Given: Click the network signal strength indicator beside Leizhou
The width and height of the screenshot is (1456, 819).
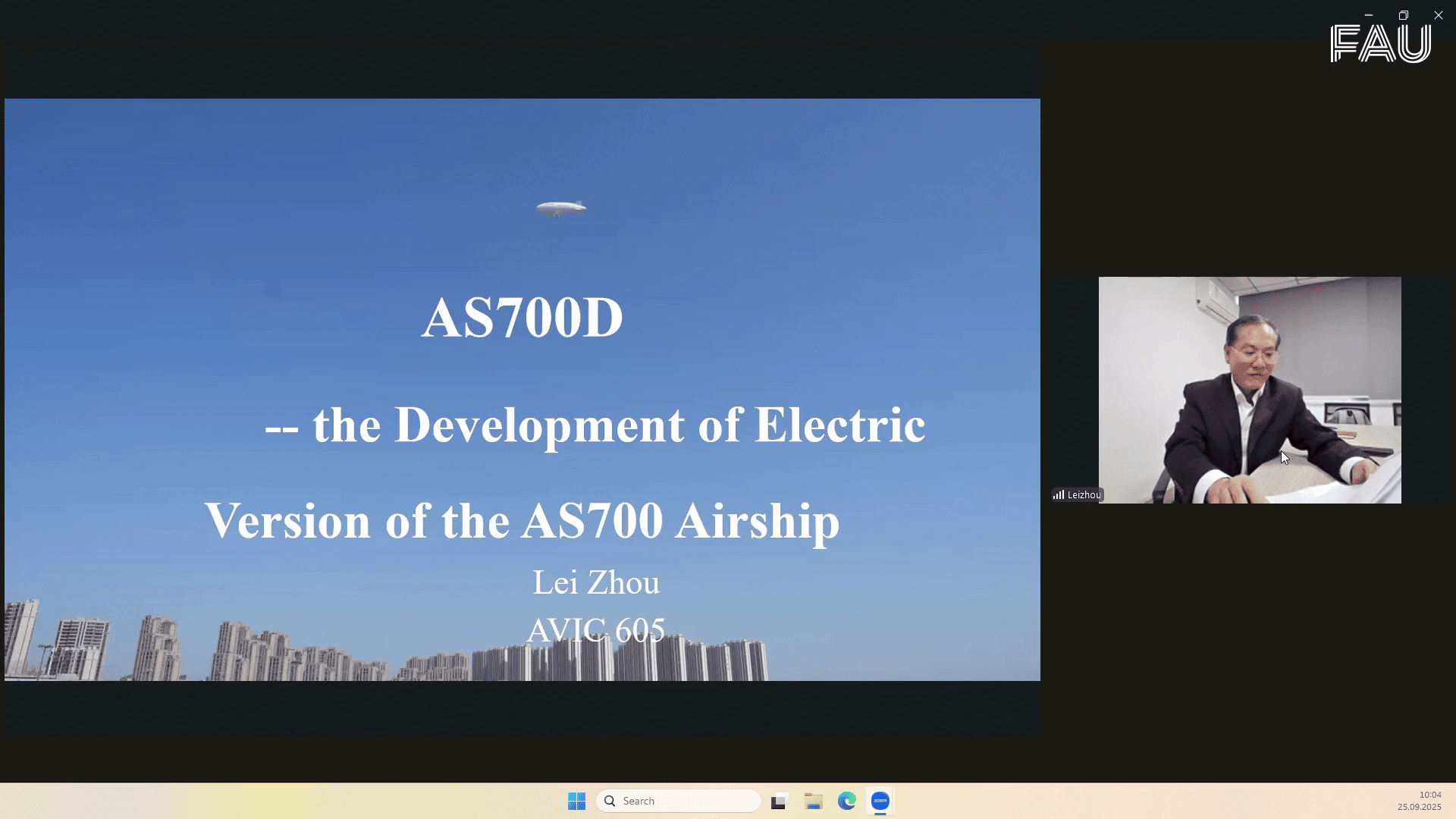Looking at the screenshot, I should click(1059, 494).
